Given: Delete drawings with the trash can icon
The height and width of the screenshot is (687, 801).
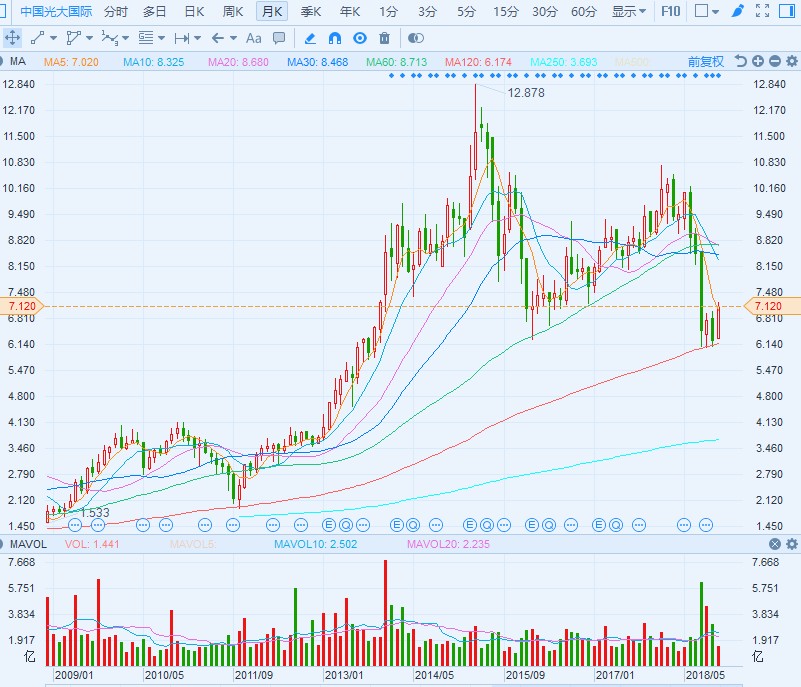Looking at the screenshot, I should (x=384, y=38).
